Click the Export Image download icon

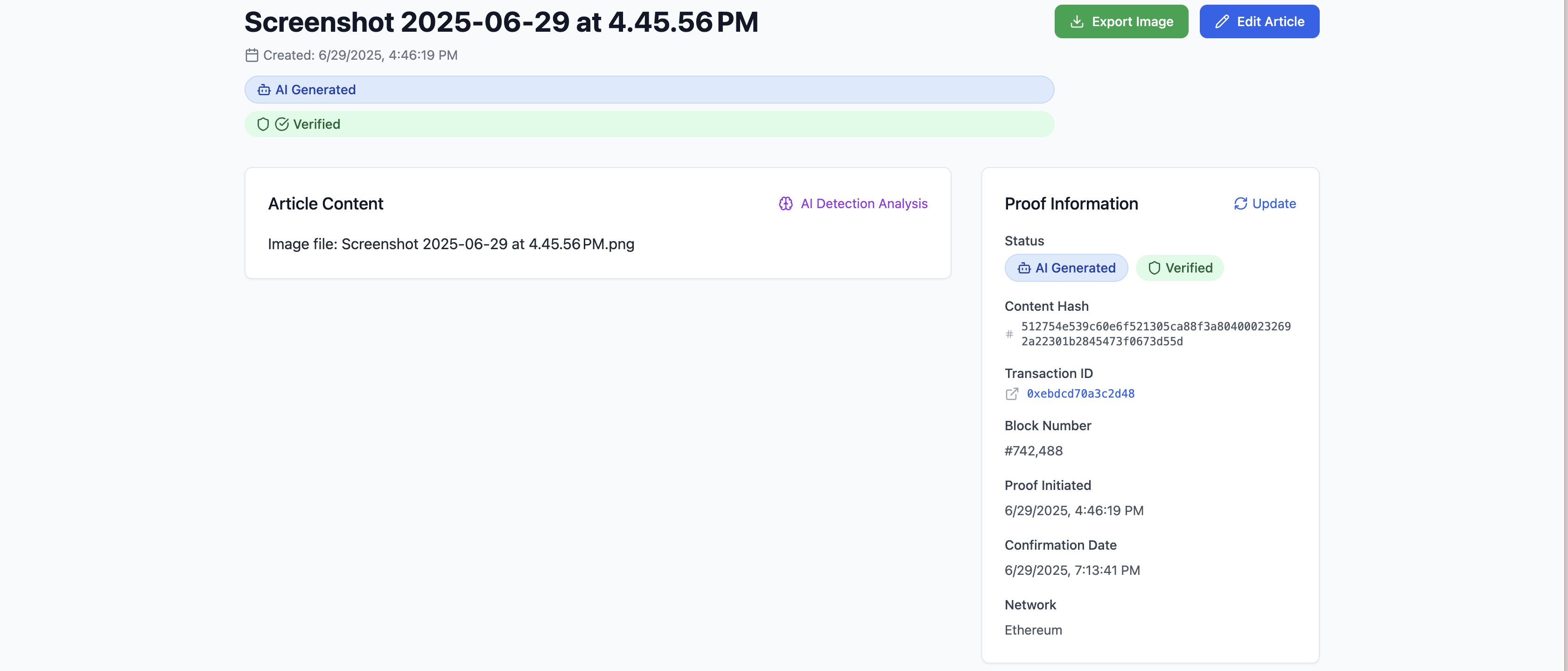click(1077, 22)
